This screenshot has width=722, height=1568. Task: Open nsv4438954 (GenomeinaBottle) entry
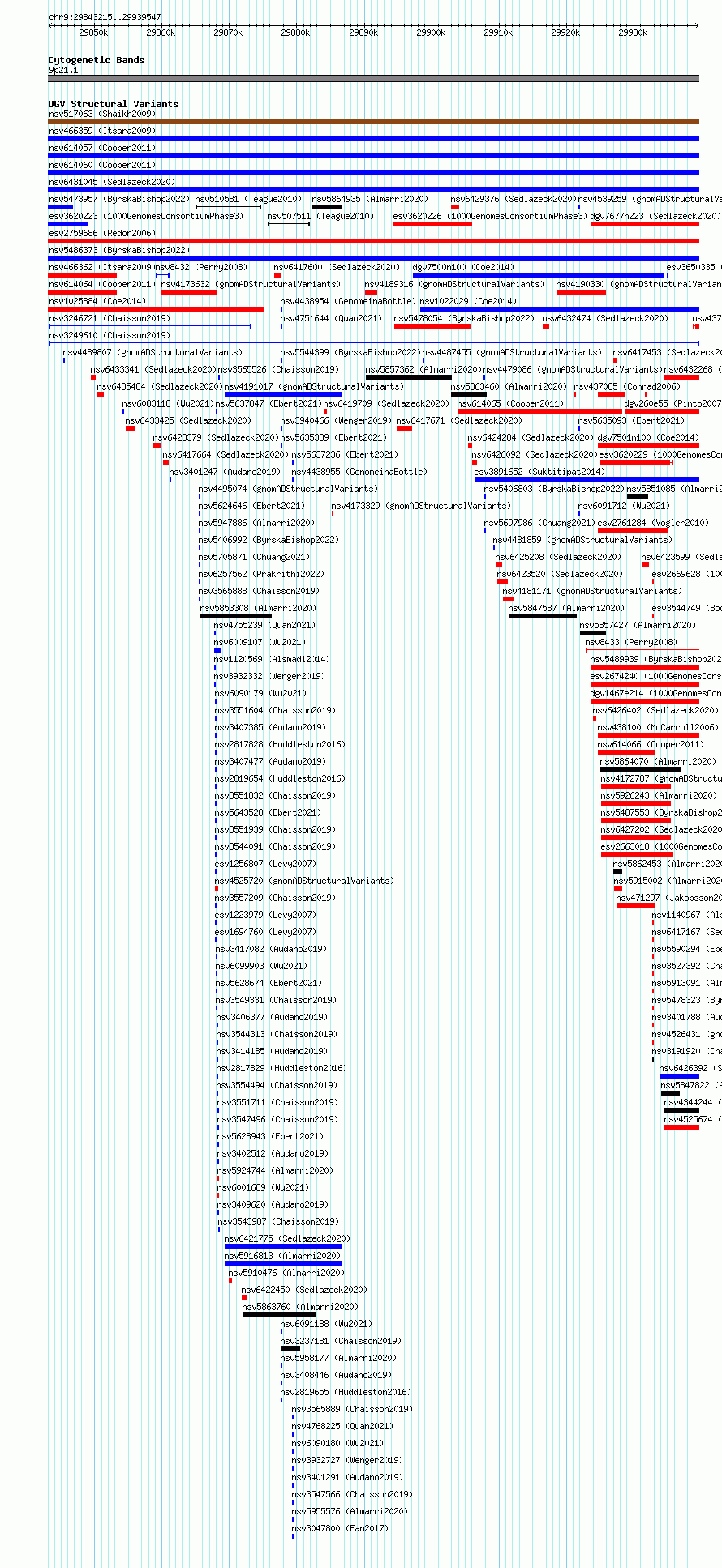pos(348,301)
